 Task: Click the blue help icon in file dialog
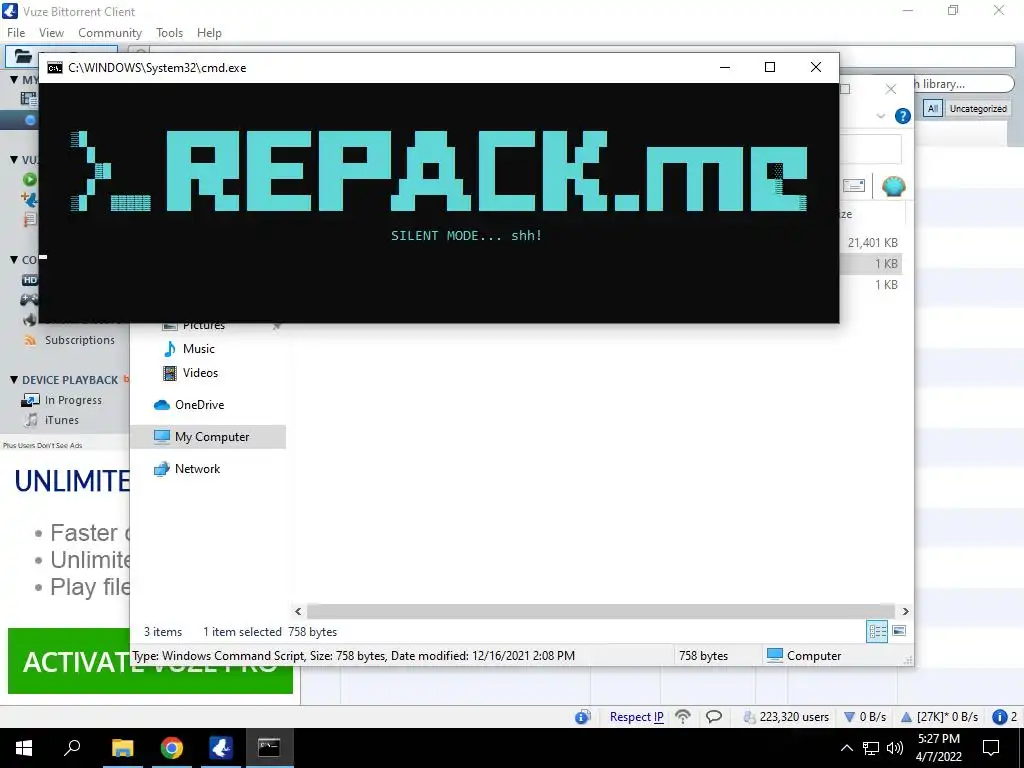click(903, 116)
